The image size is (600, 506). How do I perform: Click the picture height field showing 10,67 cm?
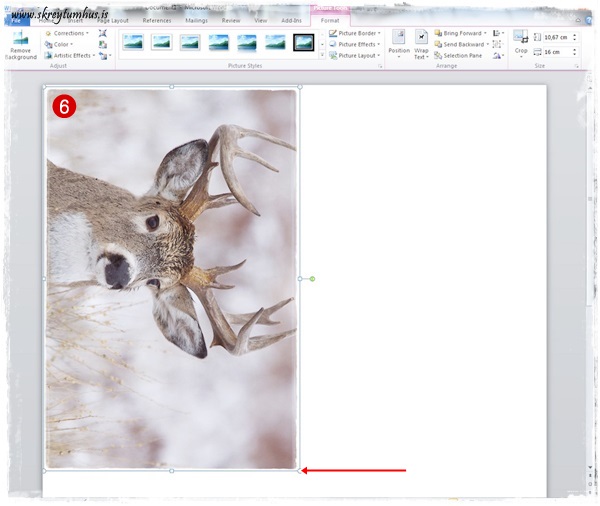[554, 37]
